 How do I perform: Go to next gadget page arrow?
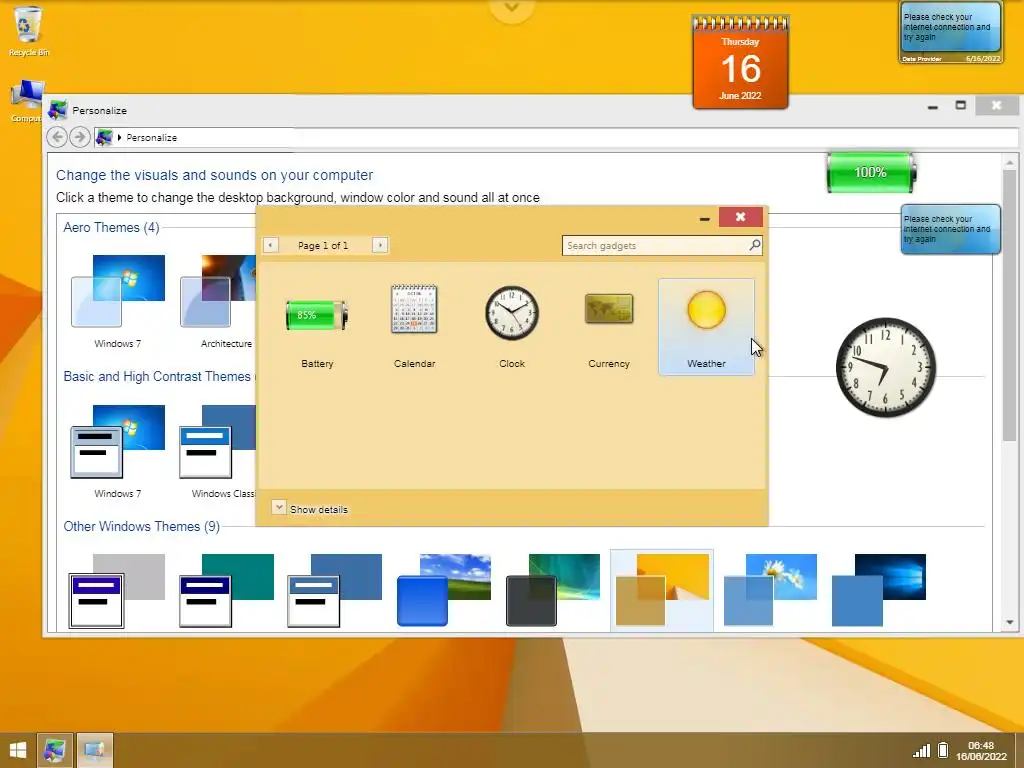coord(380,246)
